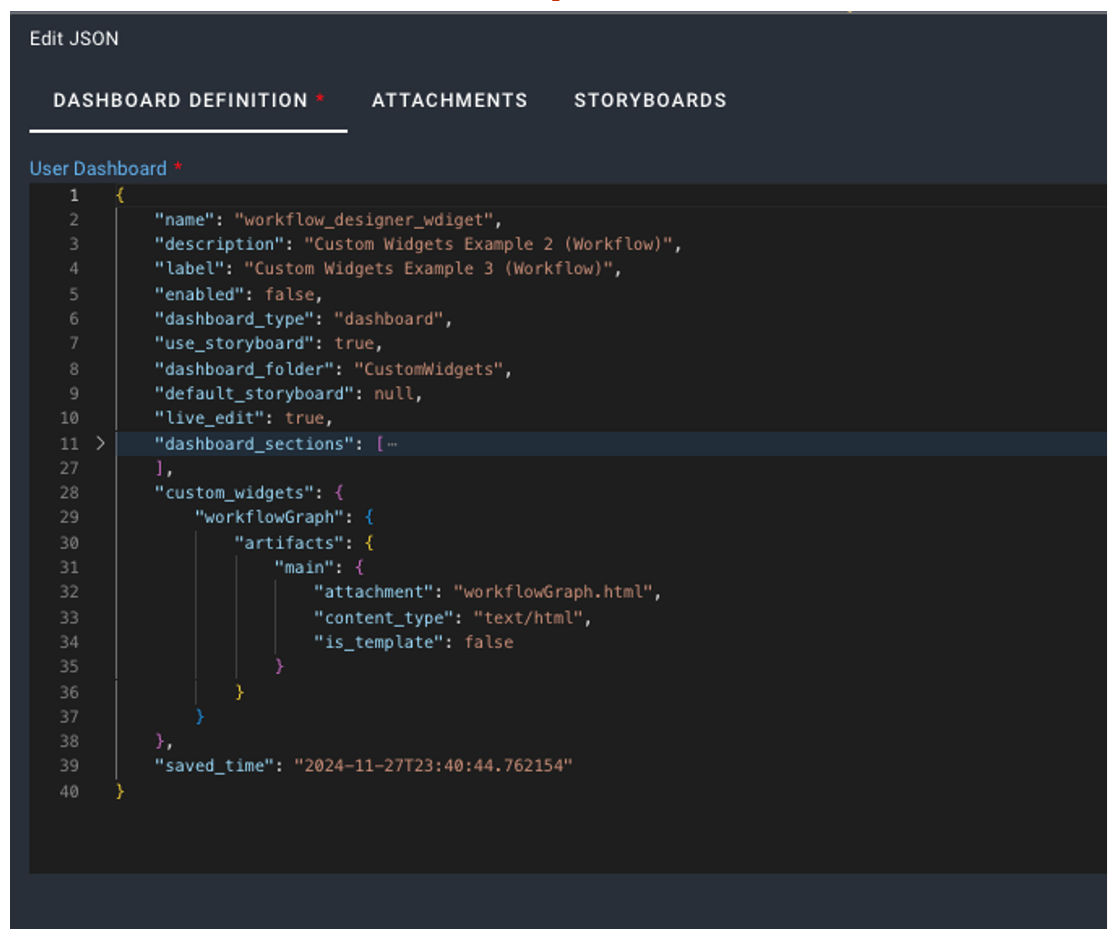Screen dimensions: 1118x942
Task: Click the workflowGraph.html attachment value
Action: click(x=553, y=592)
